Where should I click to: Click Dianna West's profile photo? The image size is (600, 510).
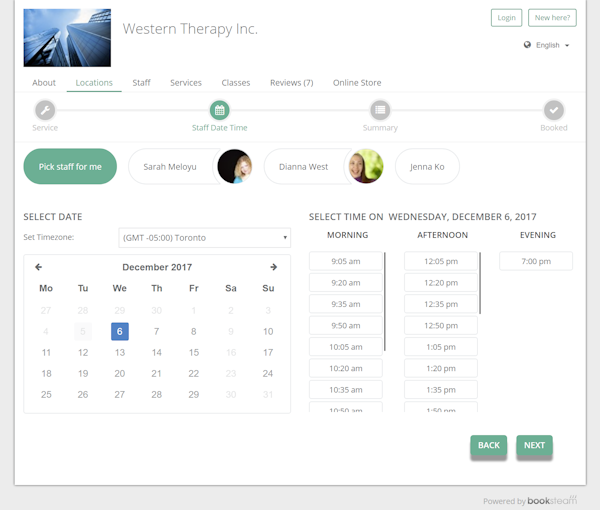pyautogui.click(x=366, y=166)
